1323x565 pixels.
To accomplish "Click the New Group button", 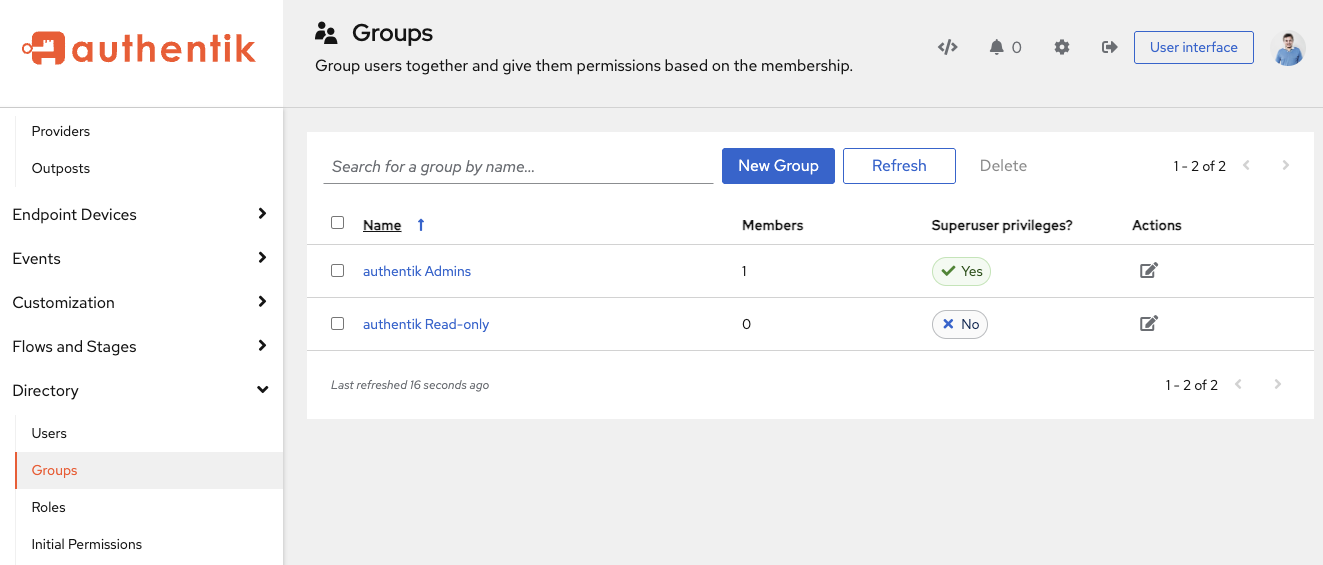I will coord(778,166).
